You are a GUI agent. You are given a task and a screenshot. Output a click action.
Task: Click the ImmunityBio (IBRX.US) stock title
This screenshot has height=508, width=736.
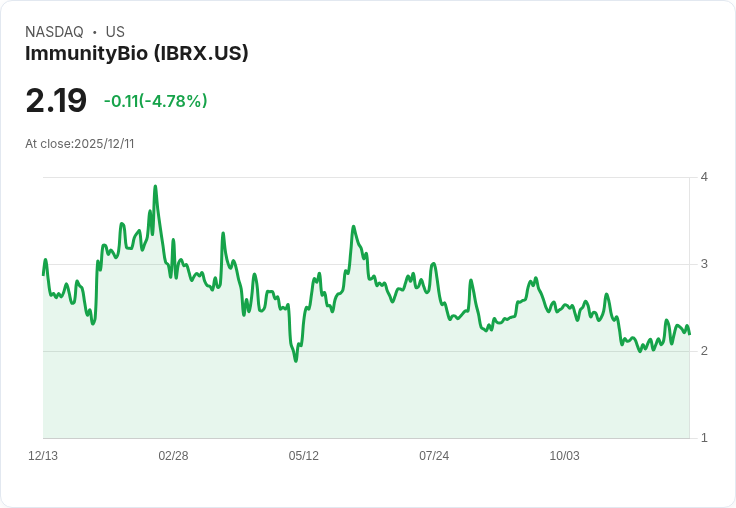(x=137, y=54)
